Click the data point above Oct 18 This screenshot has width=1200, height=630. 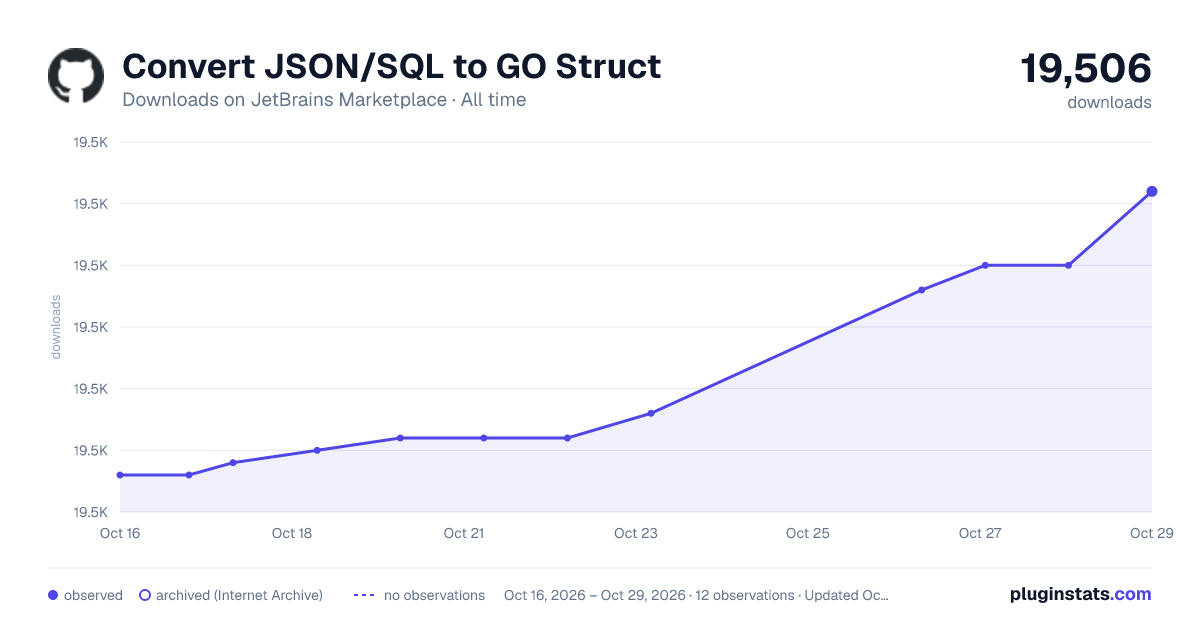point(317,450)
